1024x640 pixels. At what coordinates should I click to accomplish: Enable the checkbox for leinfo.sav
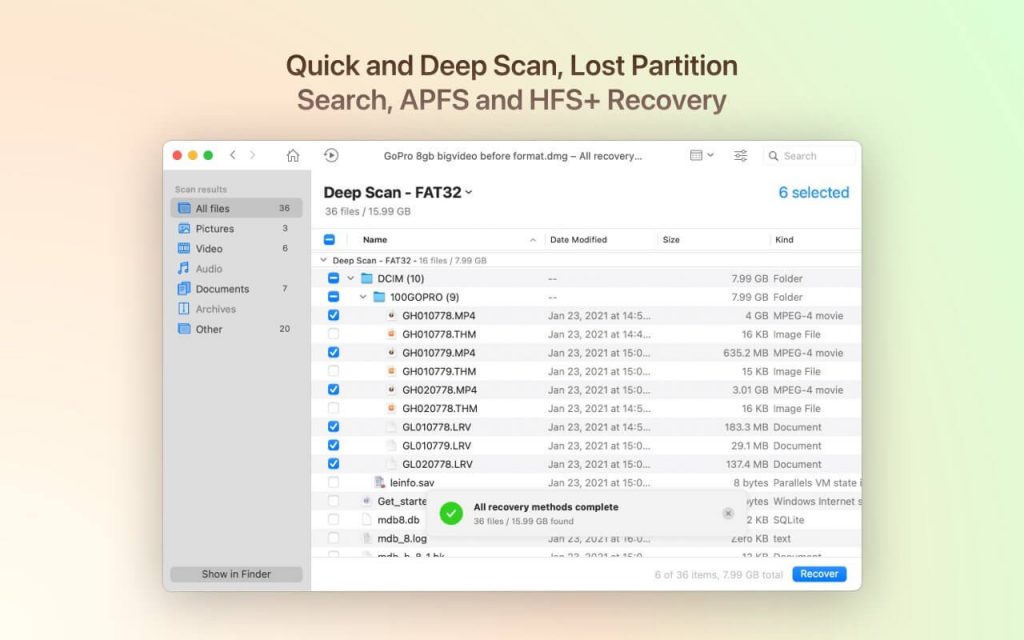[x=333, y=483]
